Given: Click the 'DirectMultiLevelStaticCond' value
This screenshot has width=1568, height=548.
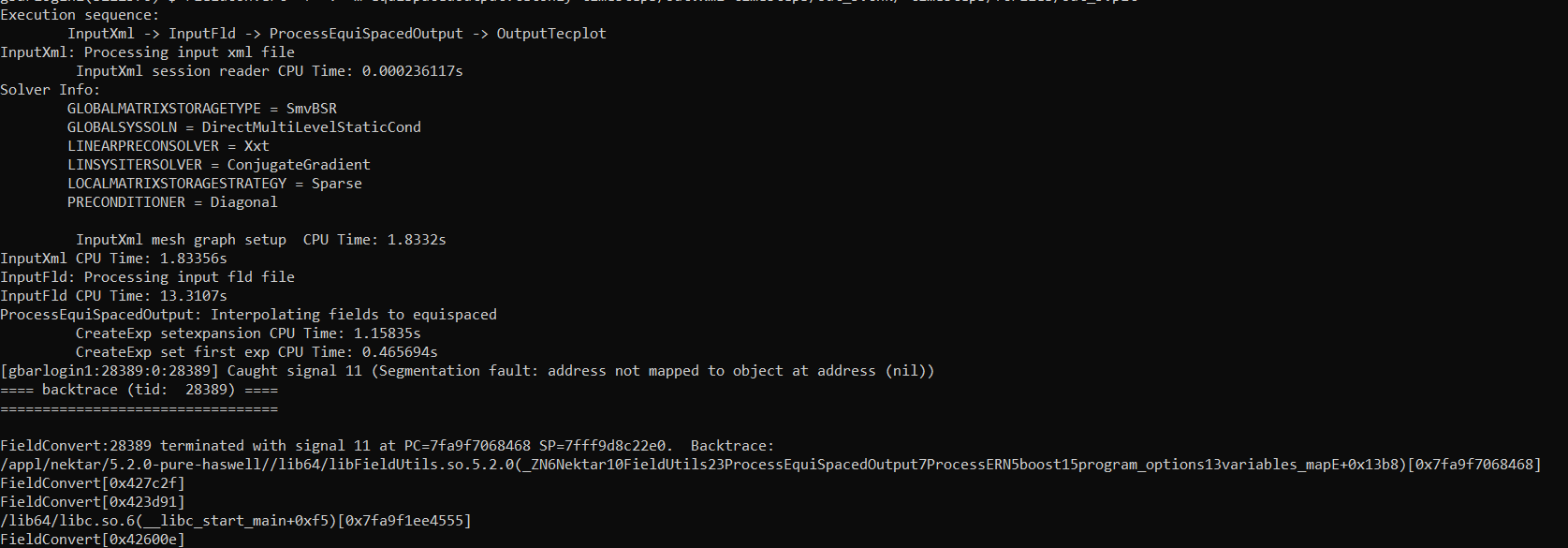Looking at the screenshot, I should tap(311, 127).
